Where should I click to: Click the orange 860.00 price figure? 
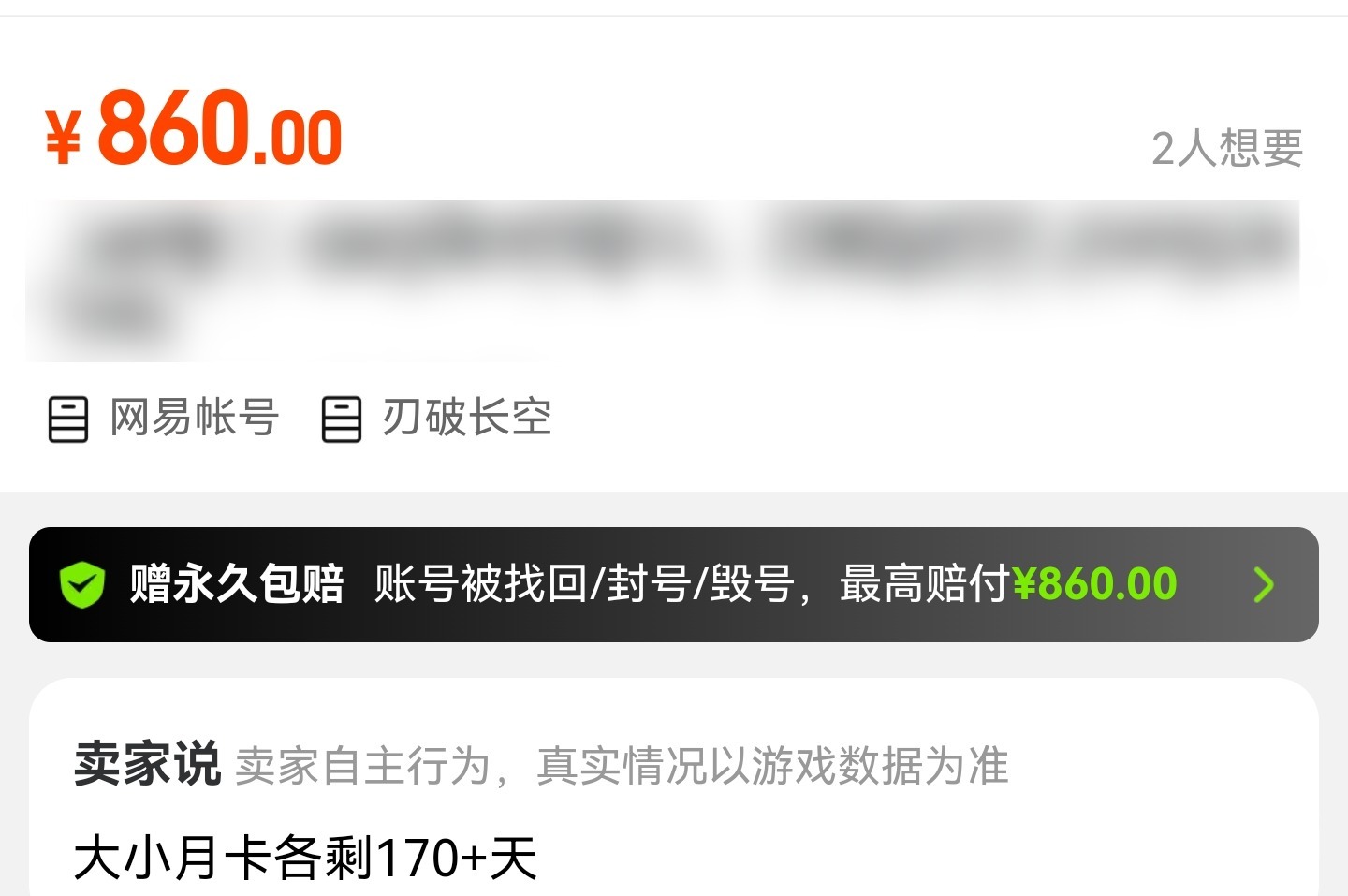pos(220,128)
